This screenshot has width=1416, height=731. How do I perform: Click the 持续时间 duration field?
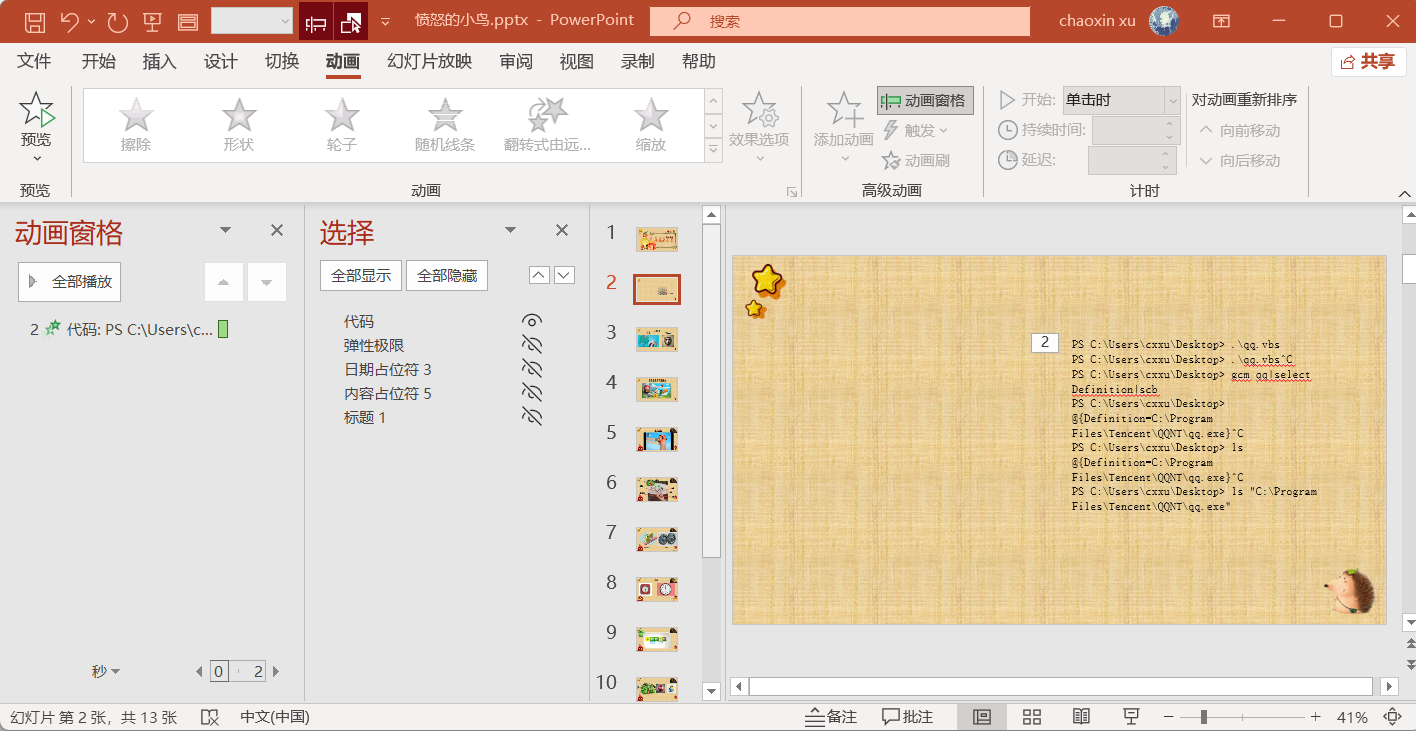click(x=1138, y=130)
